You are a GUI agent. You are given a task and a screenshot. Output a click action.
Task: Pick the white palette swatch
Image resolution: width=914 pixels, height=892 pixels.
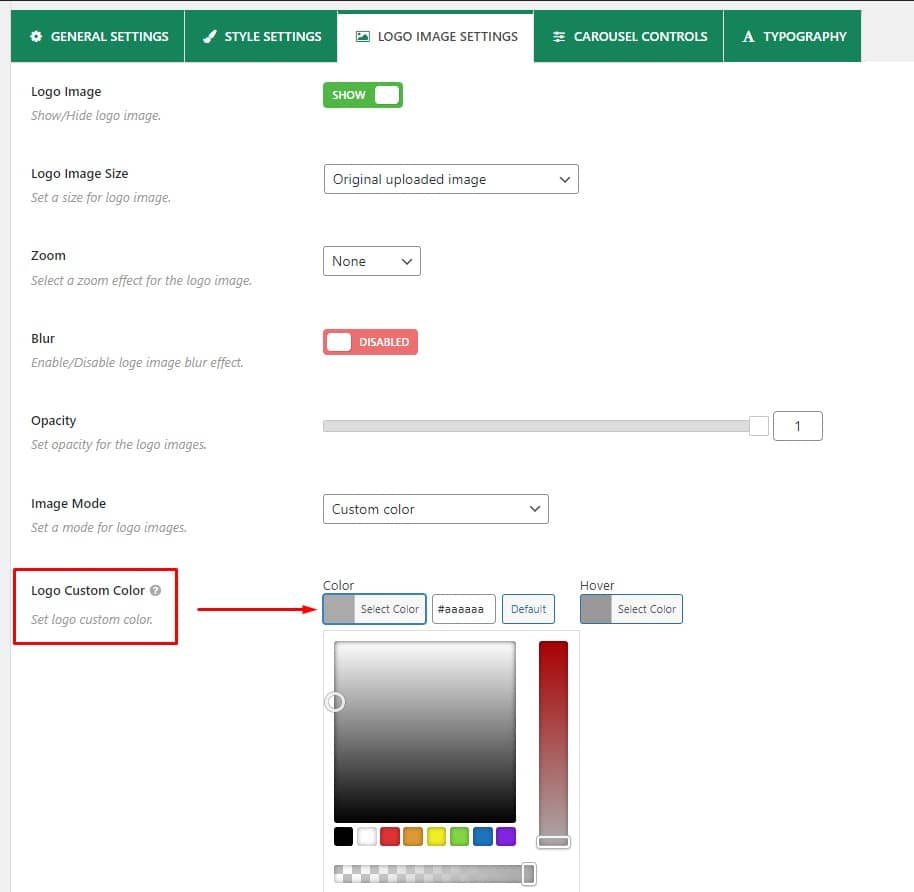tap(367, 836)
